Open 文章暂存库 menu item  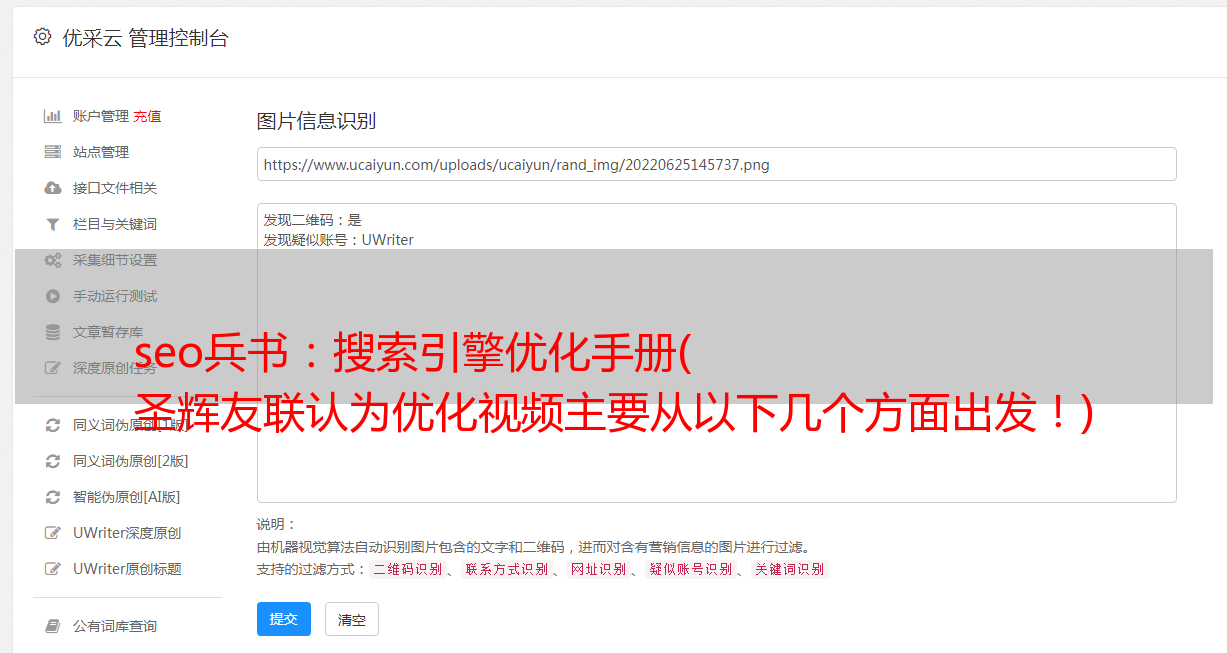tap(108, 332)
